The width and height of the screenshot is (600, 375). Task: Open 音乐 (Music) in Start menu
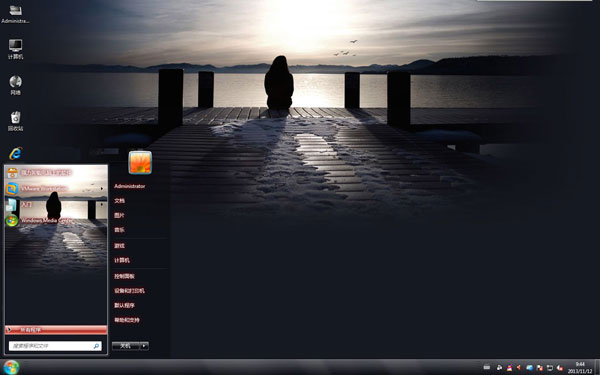[119, 230]
